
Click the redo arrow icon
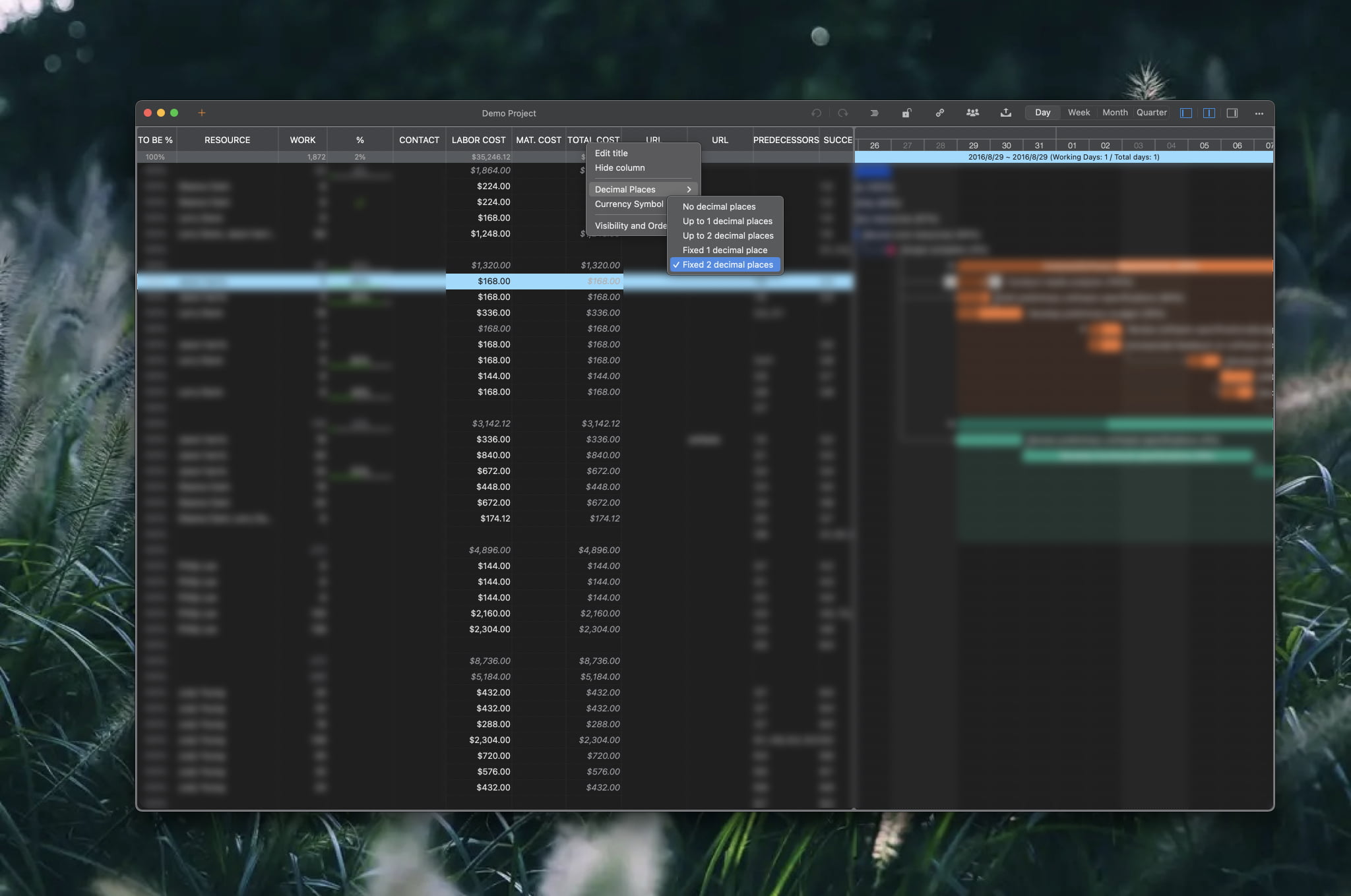(843, 113)
